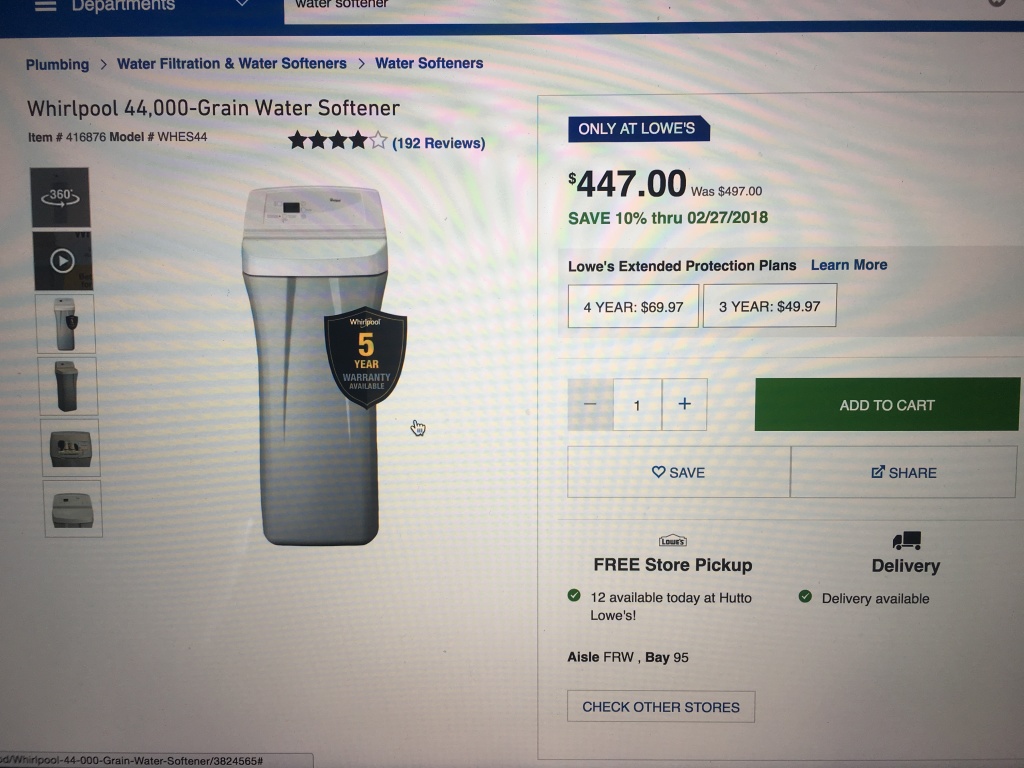Click the Lowe's store pickup logo

point(673,541)
